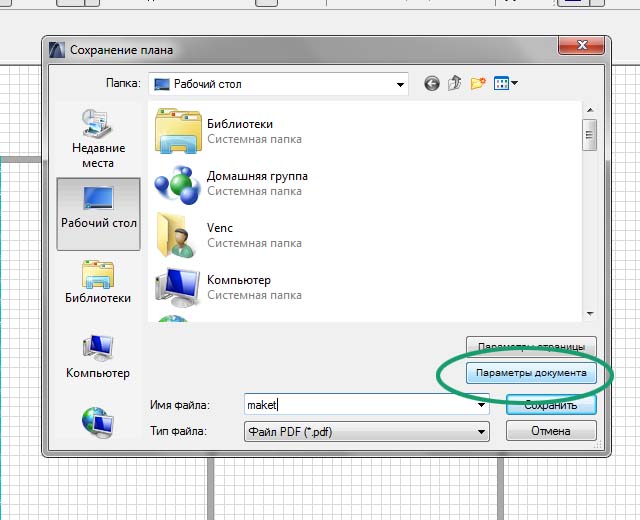Viewport: 640px width, 520px height.
Task: Click the Параметры документа button
Action: tap(531, 373)
